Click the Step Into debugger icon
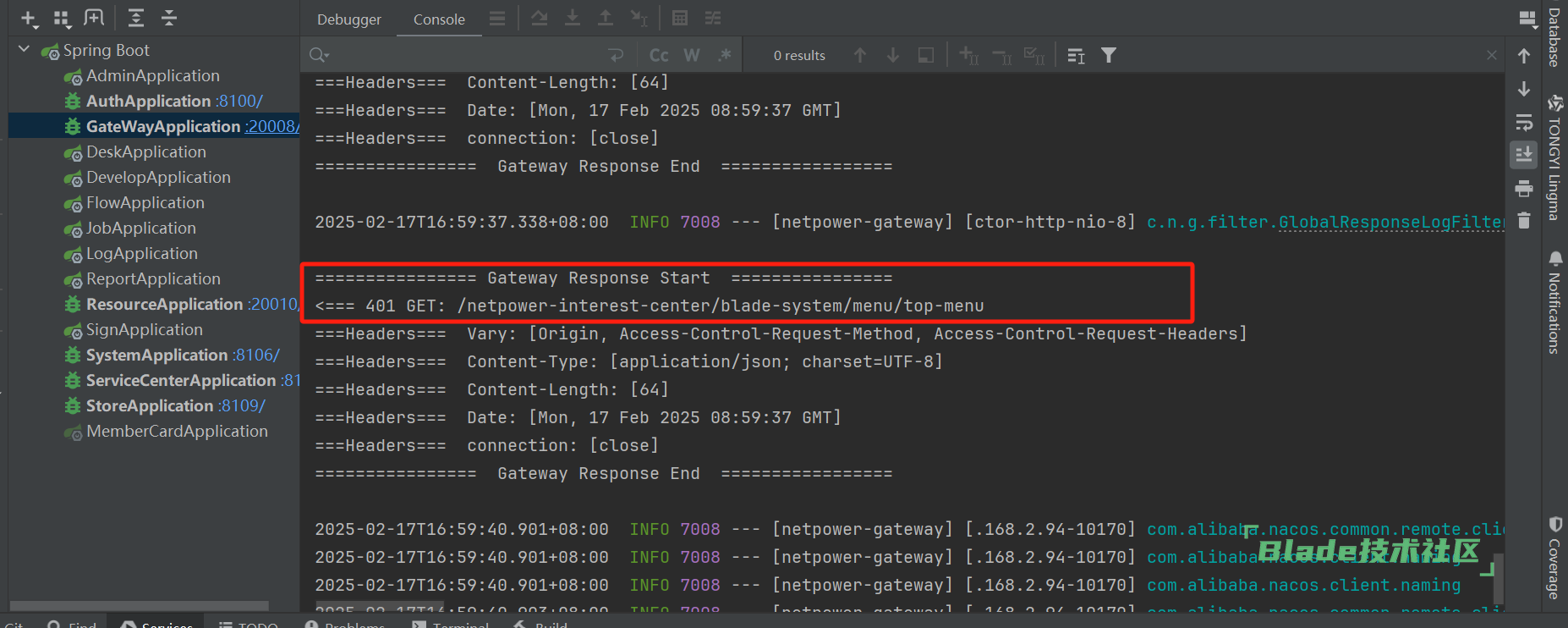The height and width of the screenshot is (628, 1568). point(573,18)
